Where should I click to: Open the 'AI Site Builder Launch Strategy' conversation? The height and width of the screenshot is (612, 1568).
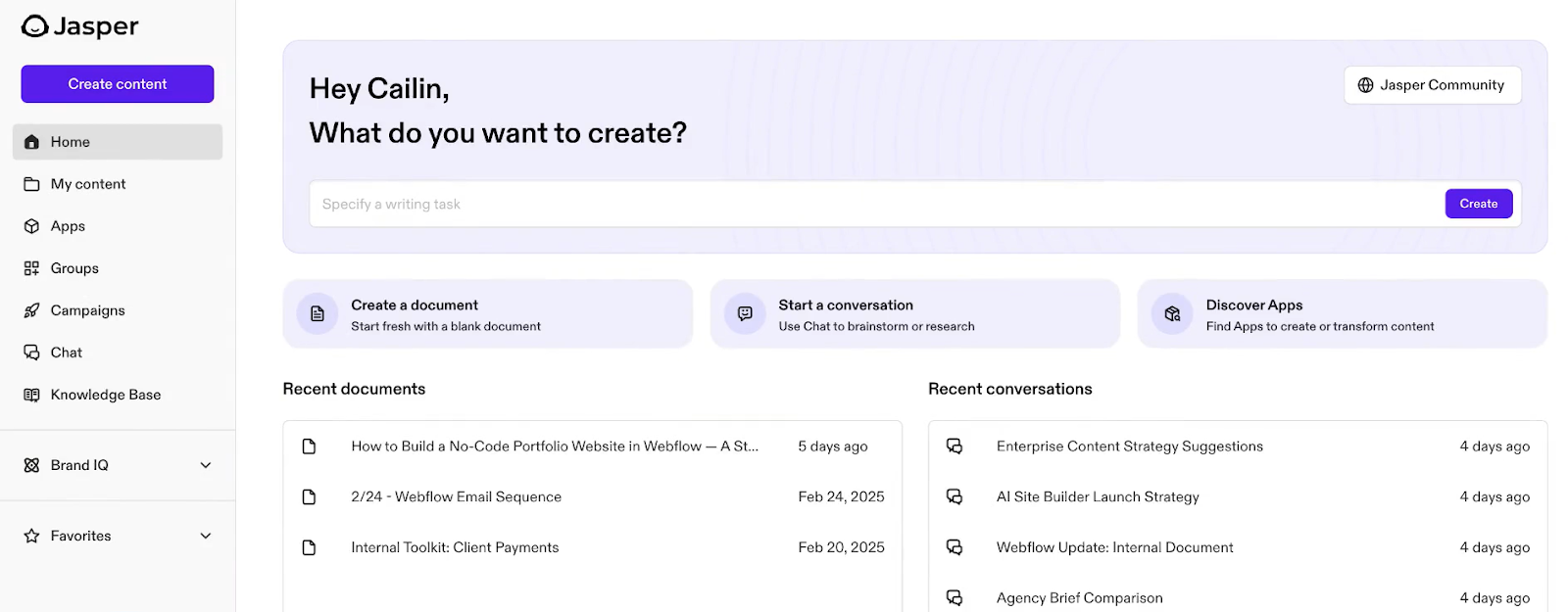[1098, 496]
